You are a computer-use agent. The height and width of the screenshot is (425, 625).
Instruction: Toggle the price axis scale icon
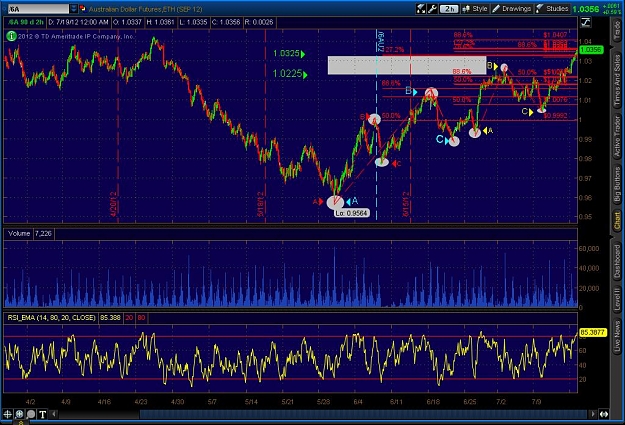point(586,22)
